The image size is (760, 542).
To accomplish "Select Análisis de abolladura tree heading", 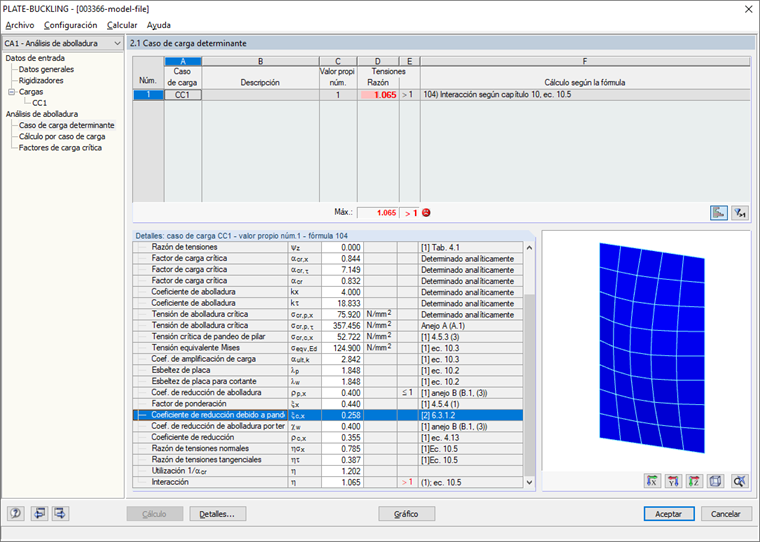I will tap(42, 114).
